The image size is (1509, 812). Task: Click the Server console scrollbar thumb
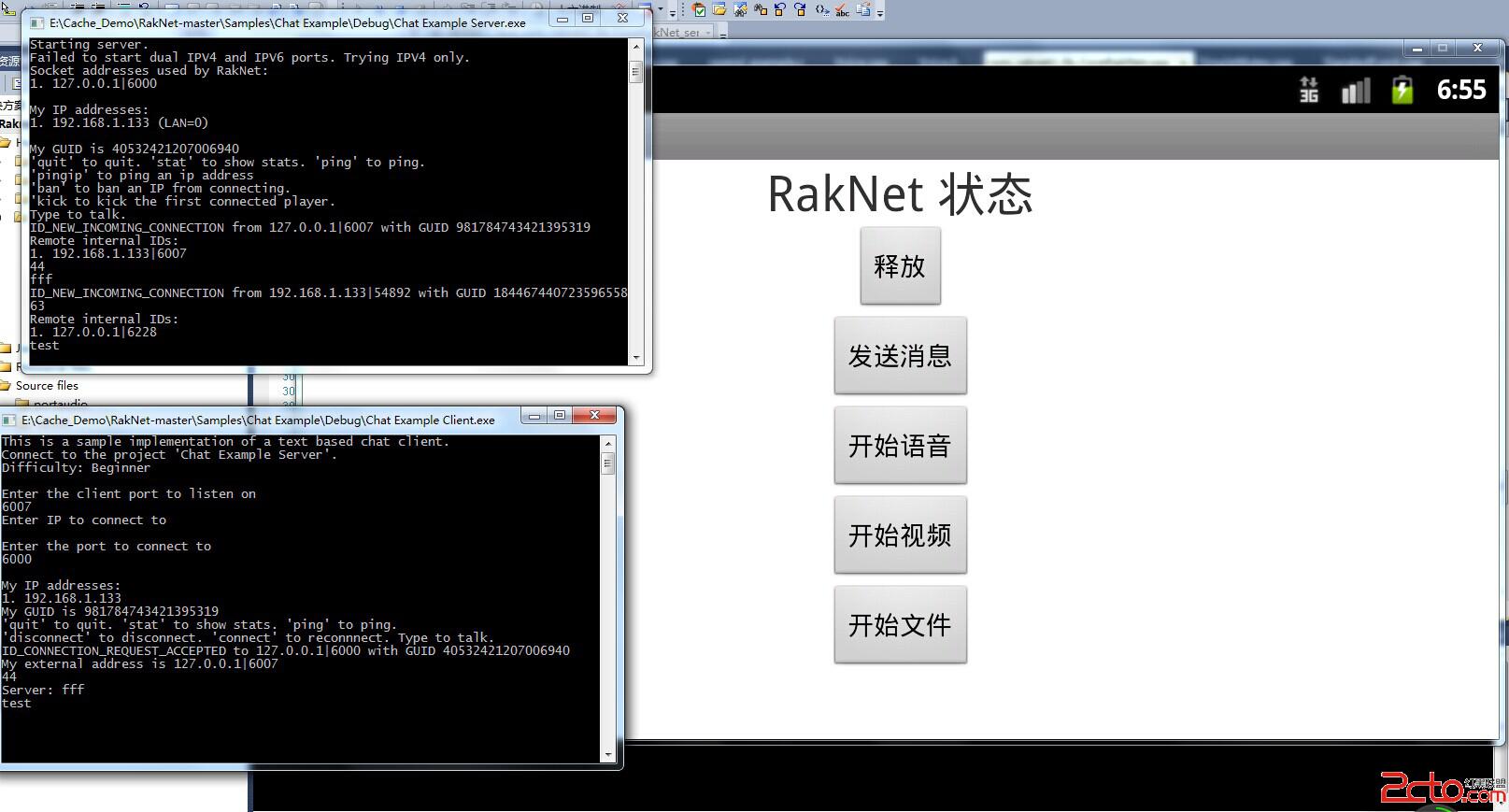[x=636, y=71]
